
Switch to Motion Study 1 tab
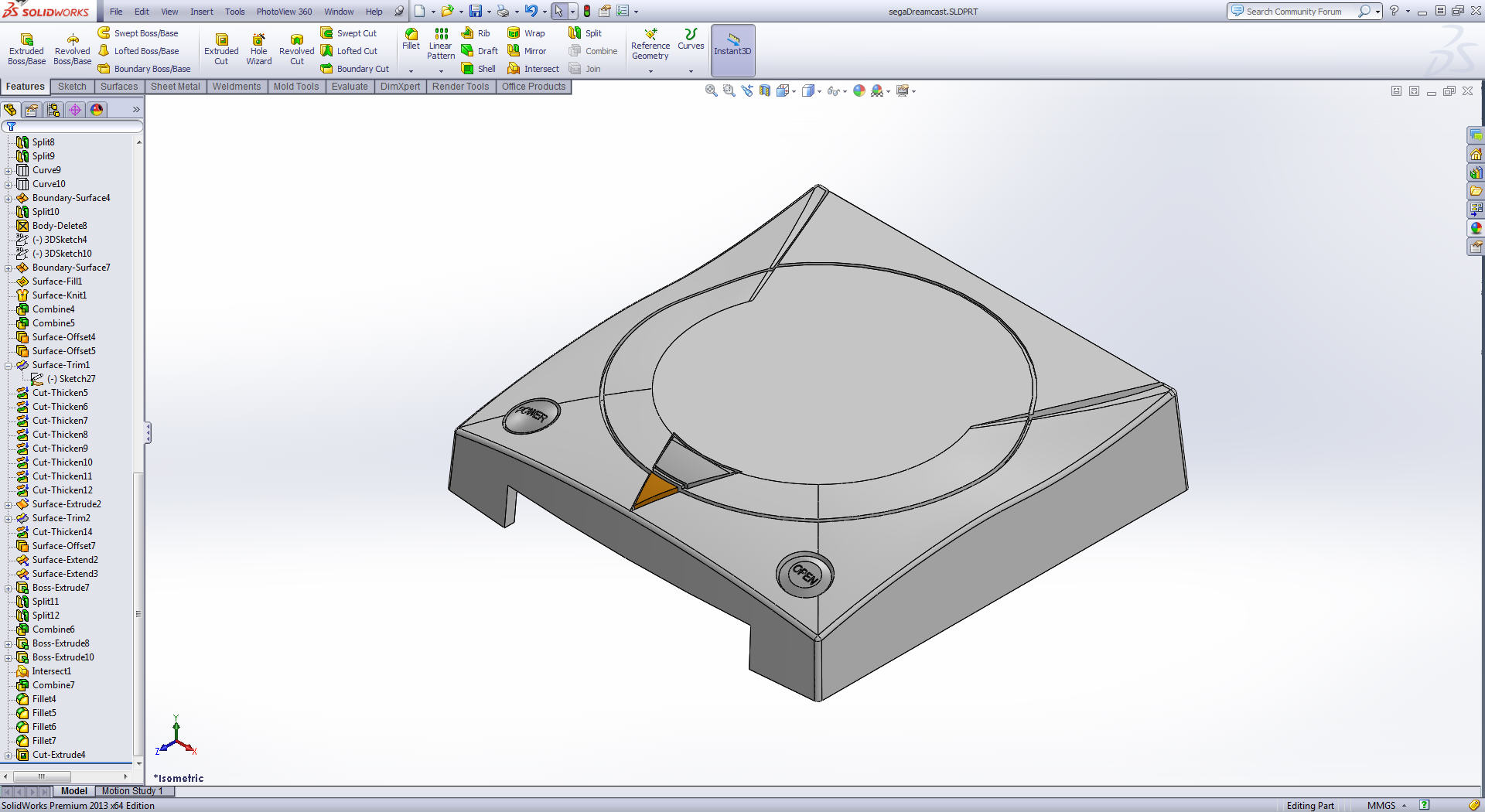click(x=132, y=791)
